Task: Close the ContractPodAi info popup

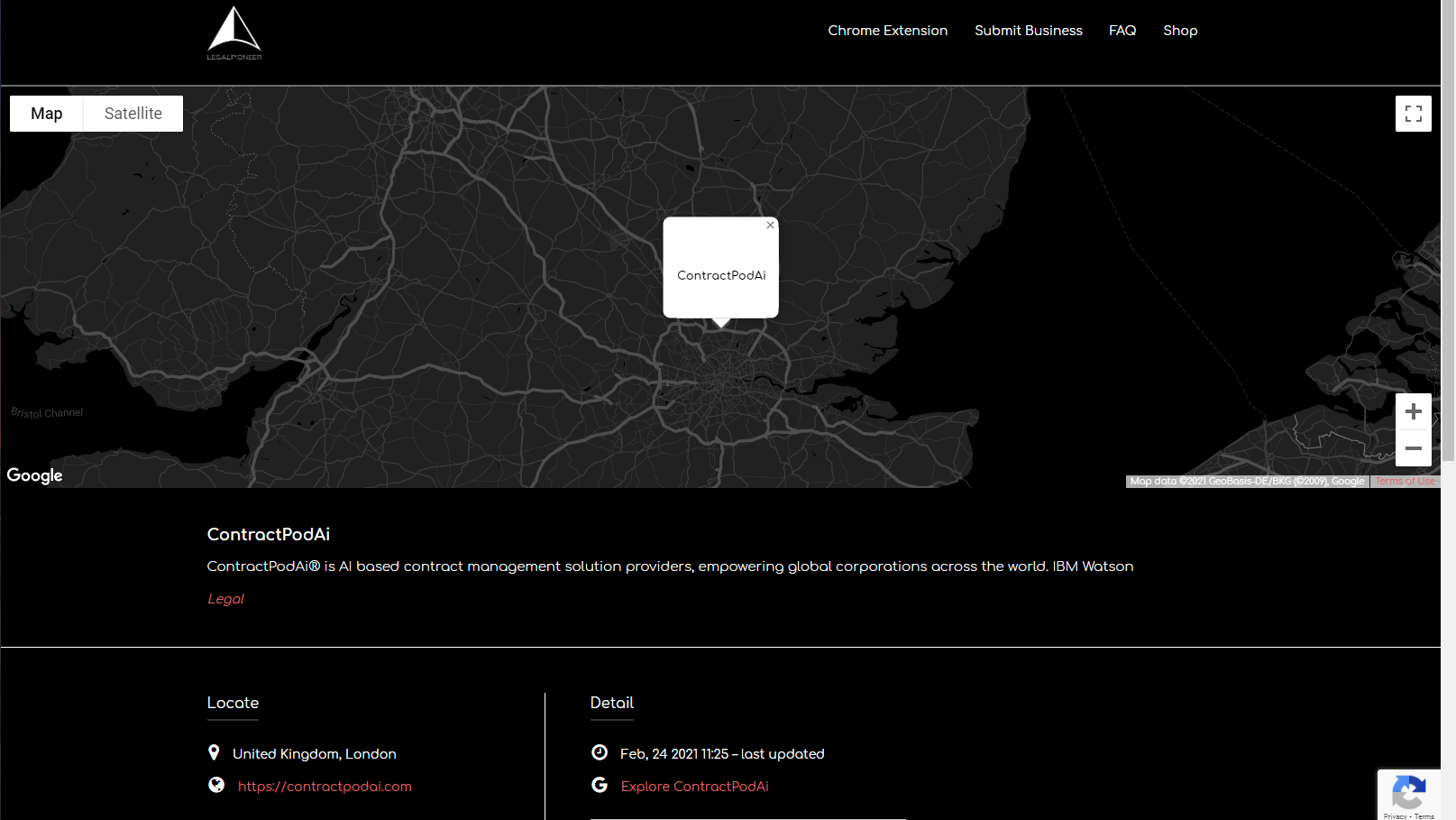Action: 770,226
